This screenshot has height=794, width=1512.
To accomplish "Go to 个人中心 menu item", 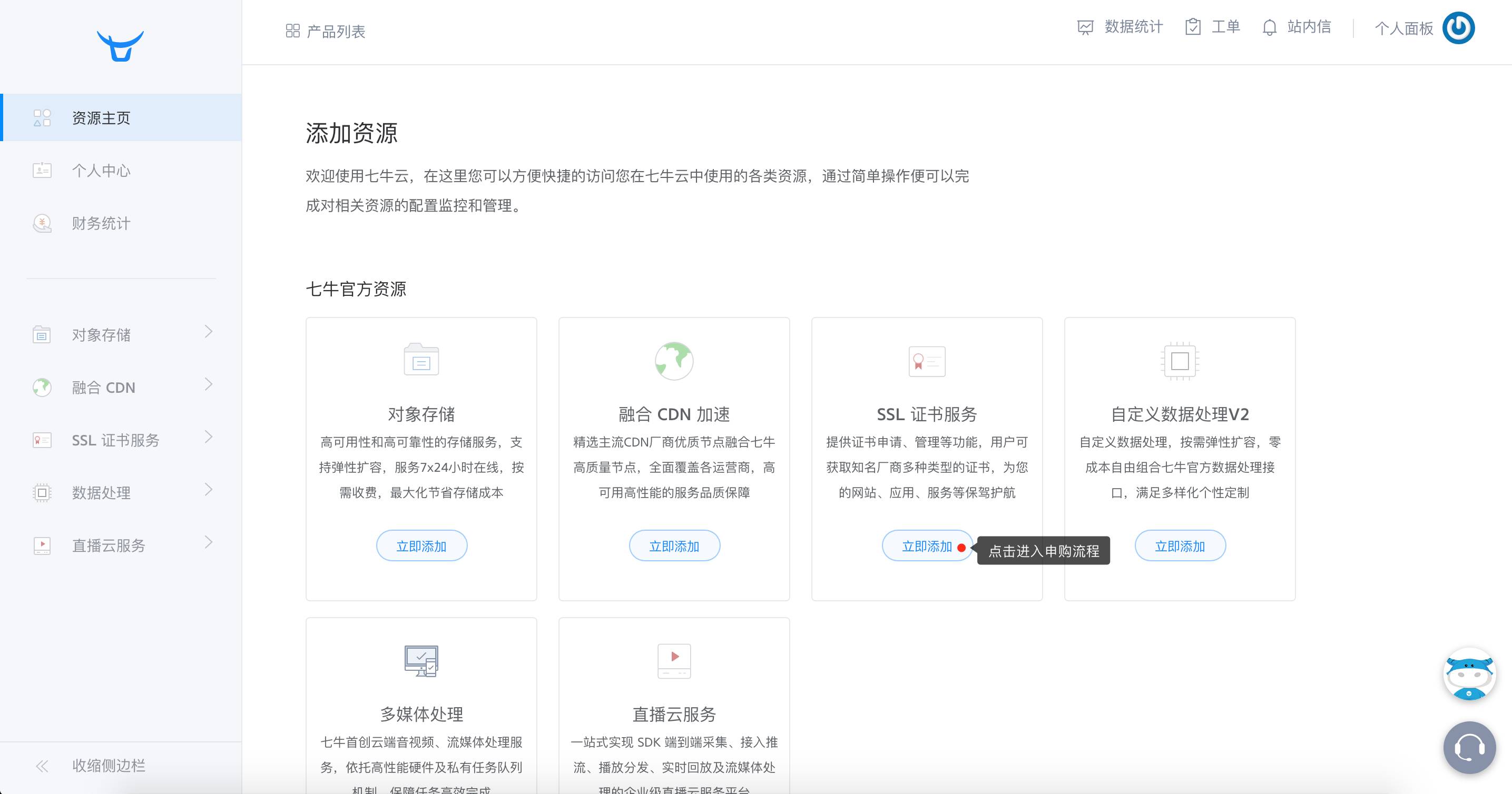I will pyautogui.click(x=101, y=171).
